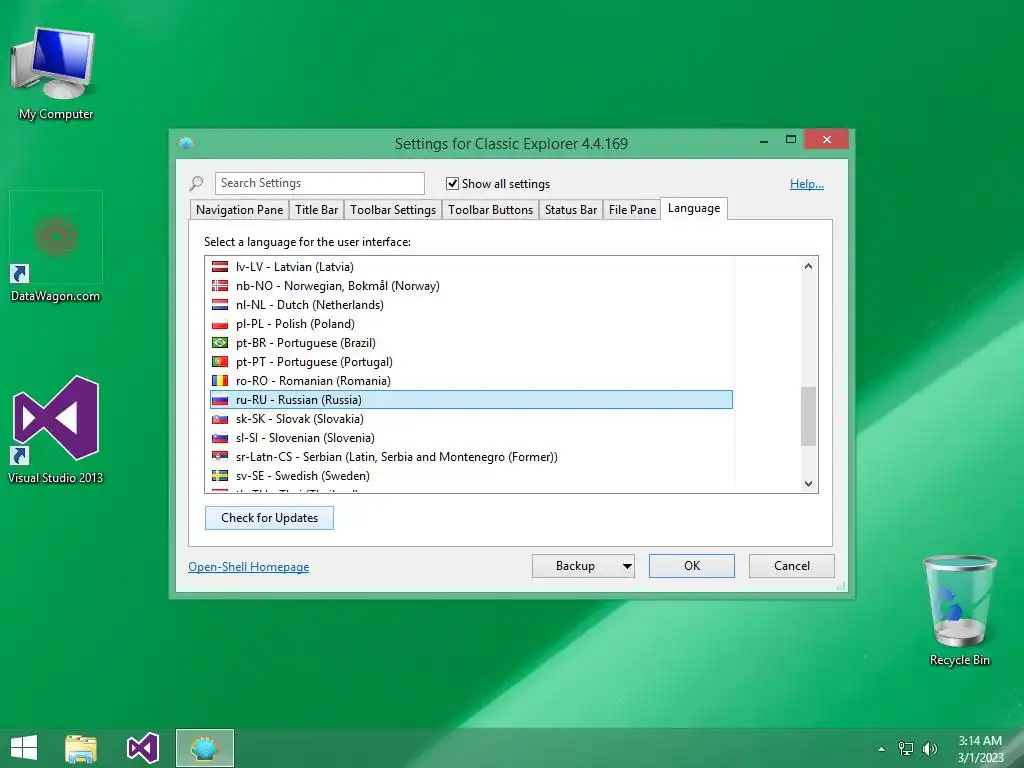
Task: Click the language list scroll down arrow
Action: point(808,484)
